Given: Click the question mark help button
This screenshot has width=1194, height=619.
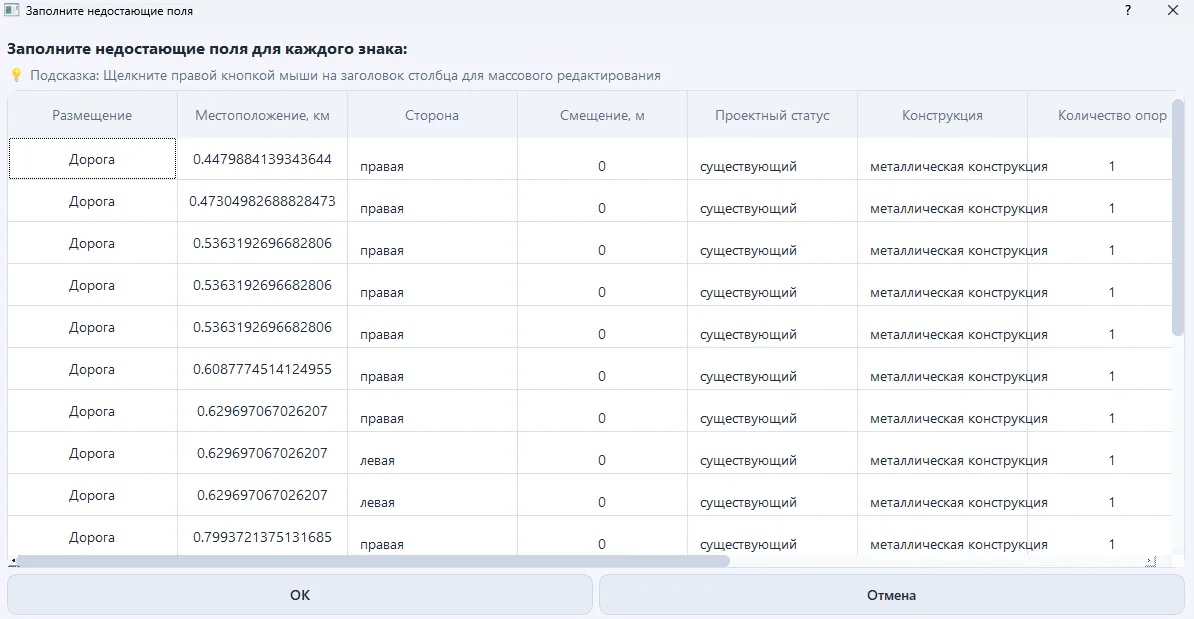Looking at the screenshot, I should pos(1128,11).
